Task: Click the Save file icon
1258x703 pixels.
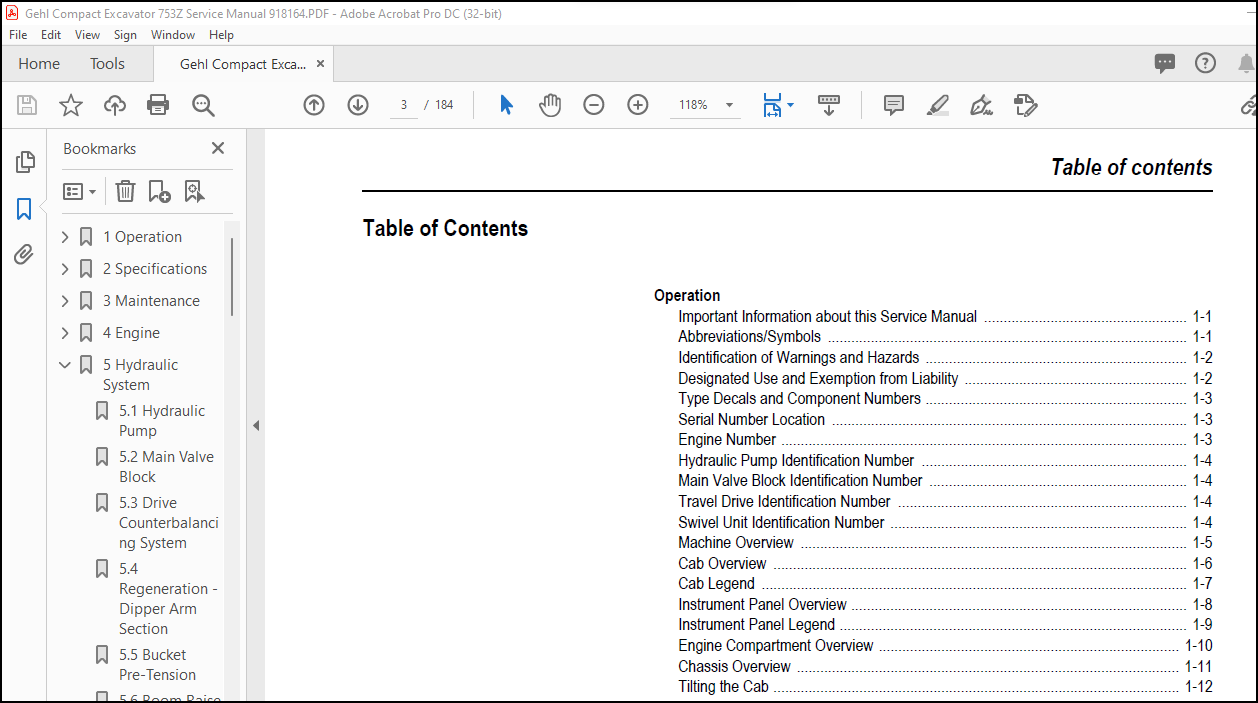Action: click(x=27, y=105)
